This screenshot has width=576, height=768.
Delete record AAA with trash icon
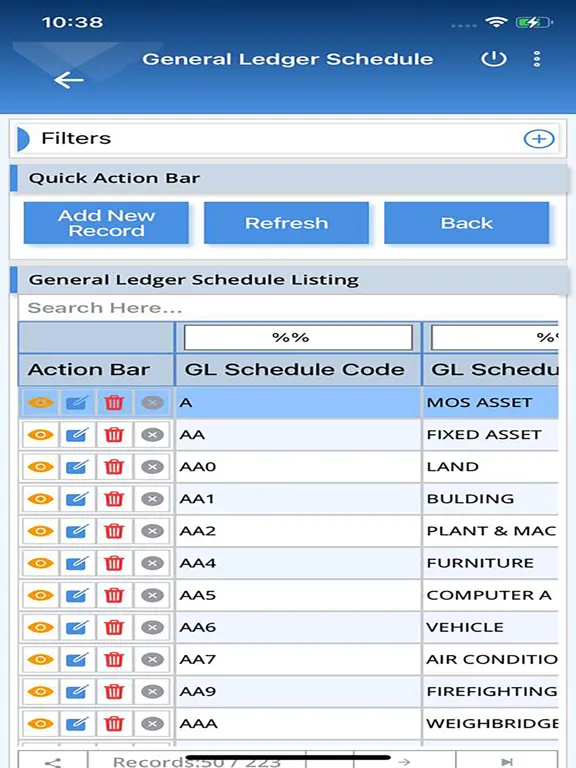pos(114,723)
